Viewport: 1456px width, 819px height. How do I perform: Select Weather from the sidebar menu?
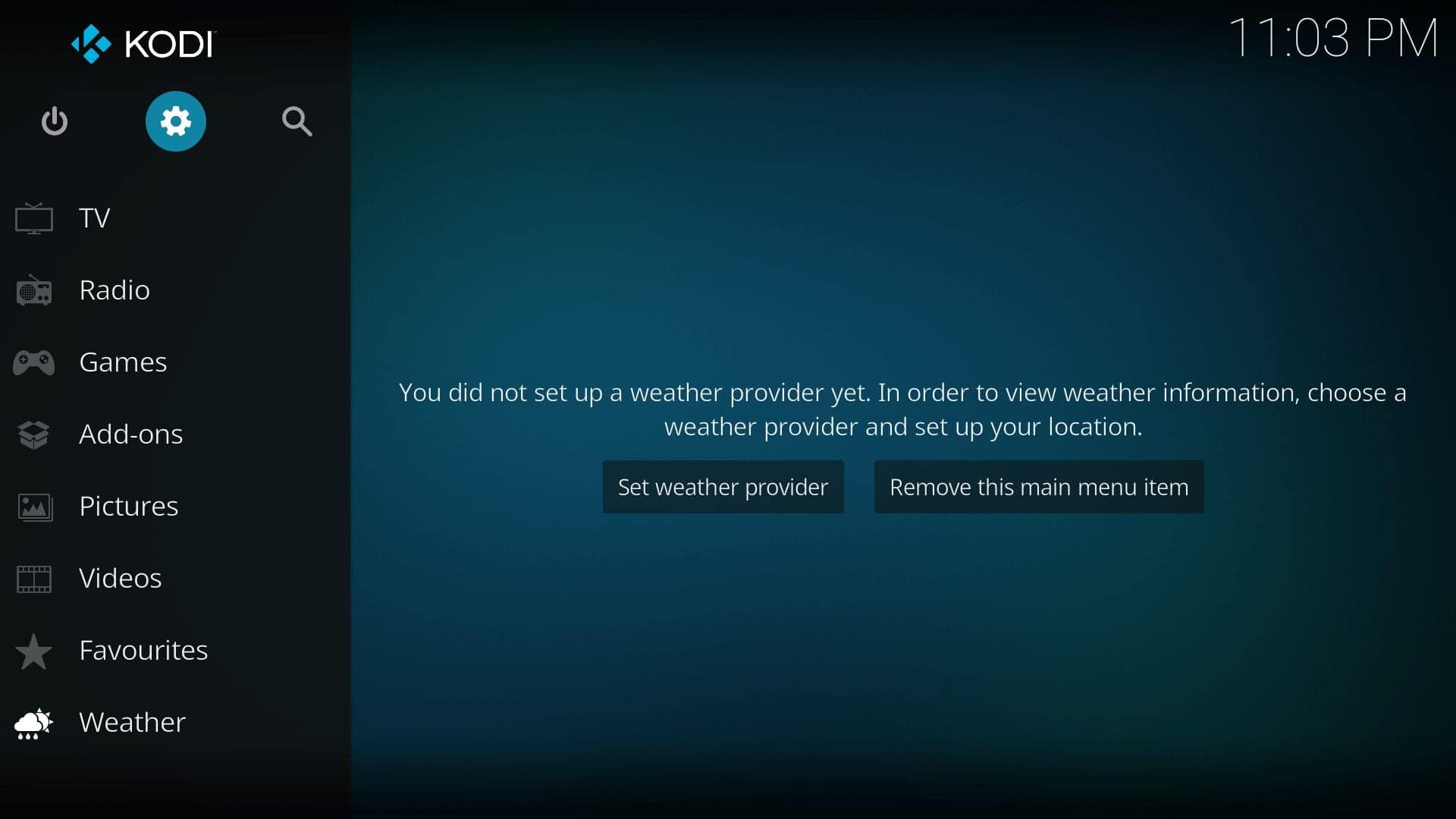pyautogui.click(x=132, y=721)
